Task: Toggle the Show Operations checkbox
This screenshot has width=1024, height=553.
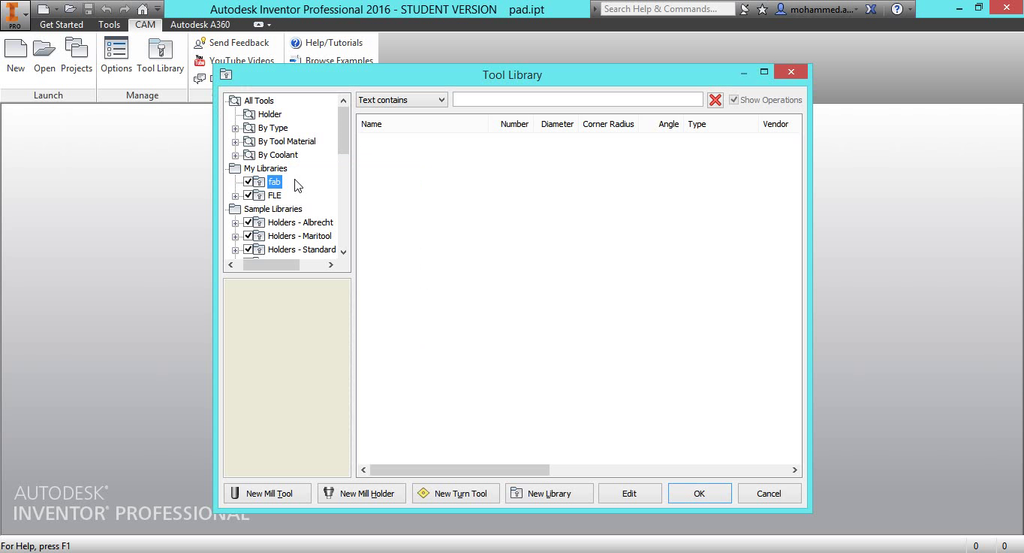Action: [734, 100]
